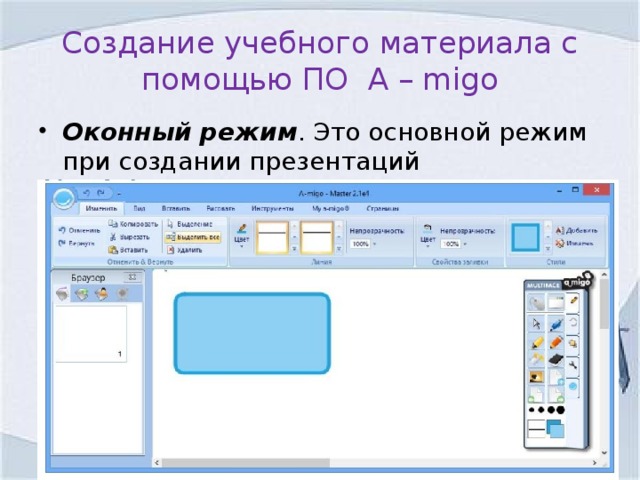This screenshot has height=480, width=640.
Task: Switch to the My a-migo ribbon tab
Action: (x=331, y=209)
